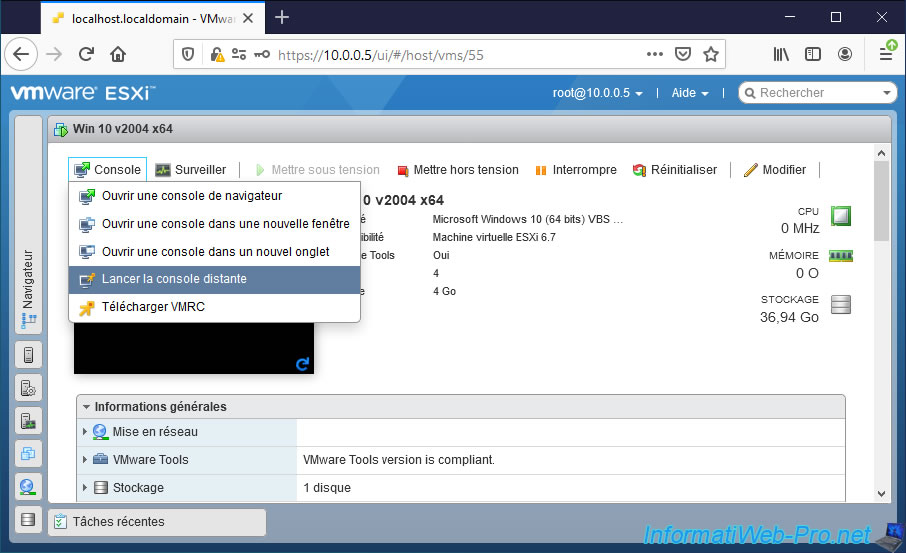Viewport: 906px width, 553px height.
Task: Open a new browser tab
Action: [x=282, y=17]
